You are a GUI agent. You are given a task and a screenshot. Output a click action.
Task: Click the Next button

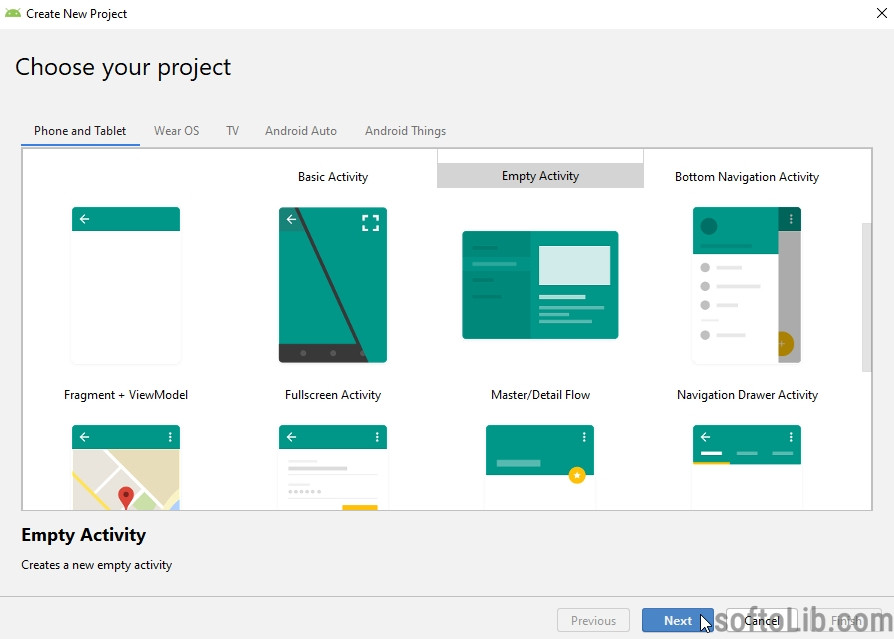click(x=677, y=620)
